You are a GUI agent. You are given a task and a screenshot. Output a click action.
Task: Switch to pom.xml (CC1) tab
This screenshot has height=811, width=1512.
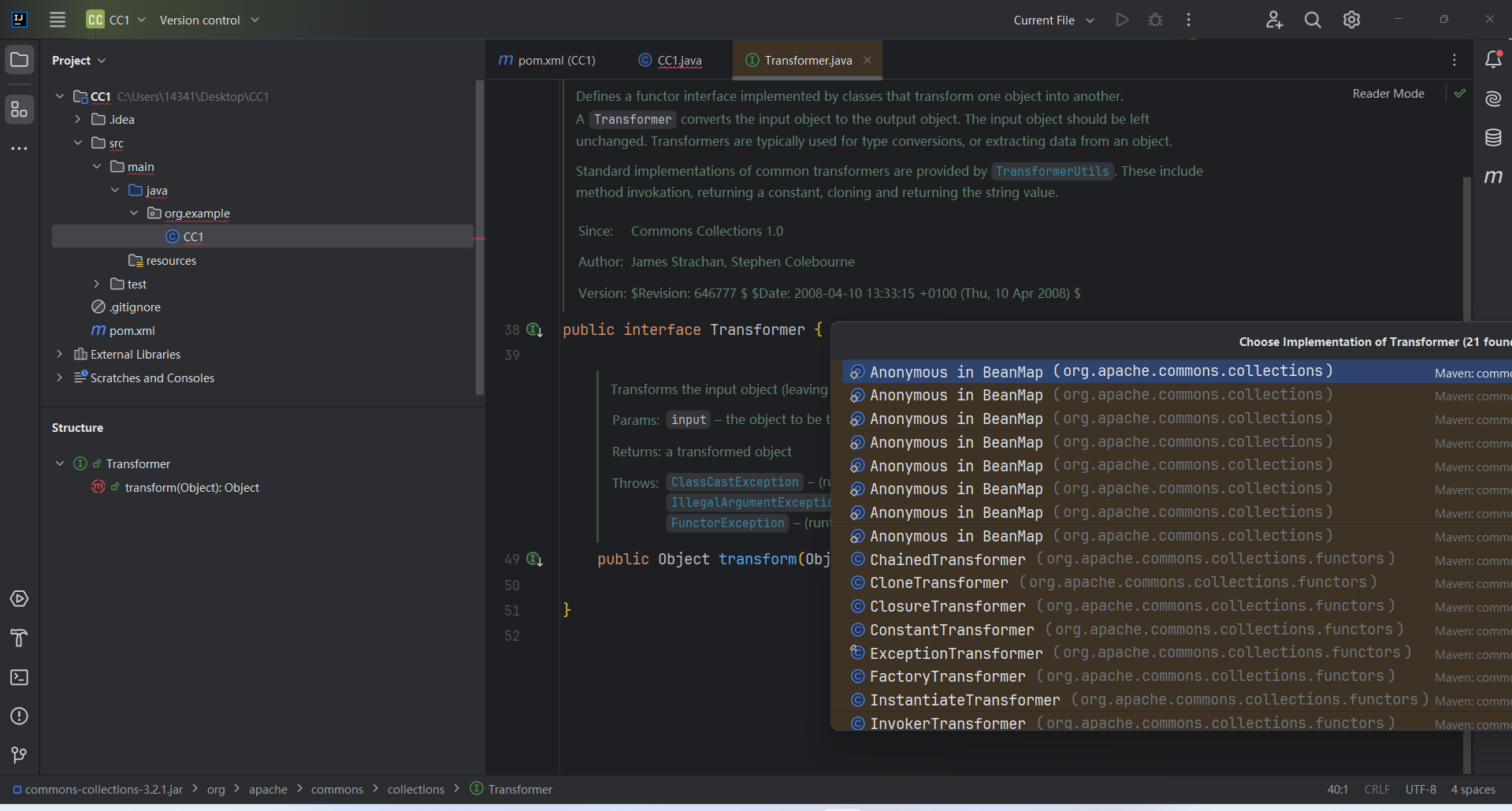pyautogui.click(x=548, y=60)
